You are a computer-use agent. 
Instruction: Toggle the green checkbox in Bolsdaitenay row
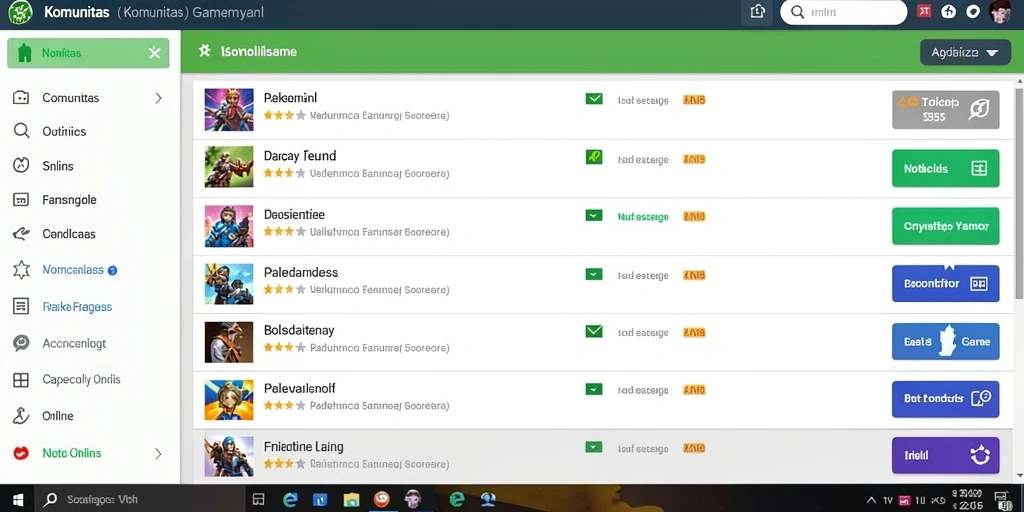pyautogui.click(x=594, y=332)
